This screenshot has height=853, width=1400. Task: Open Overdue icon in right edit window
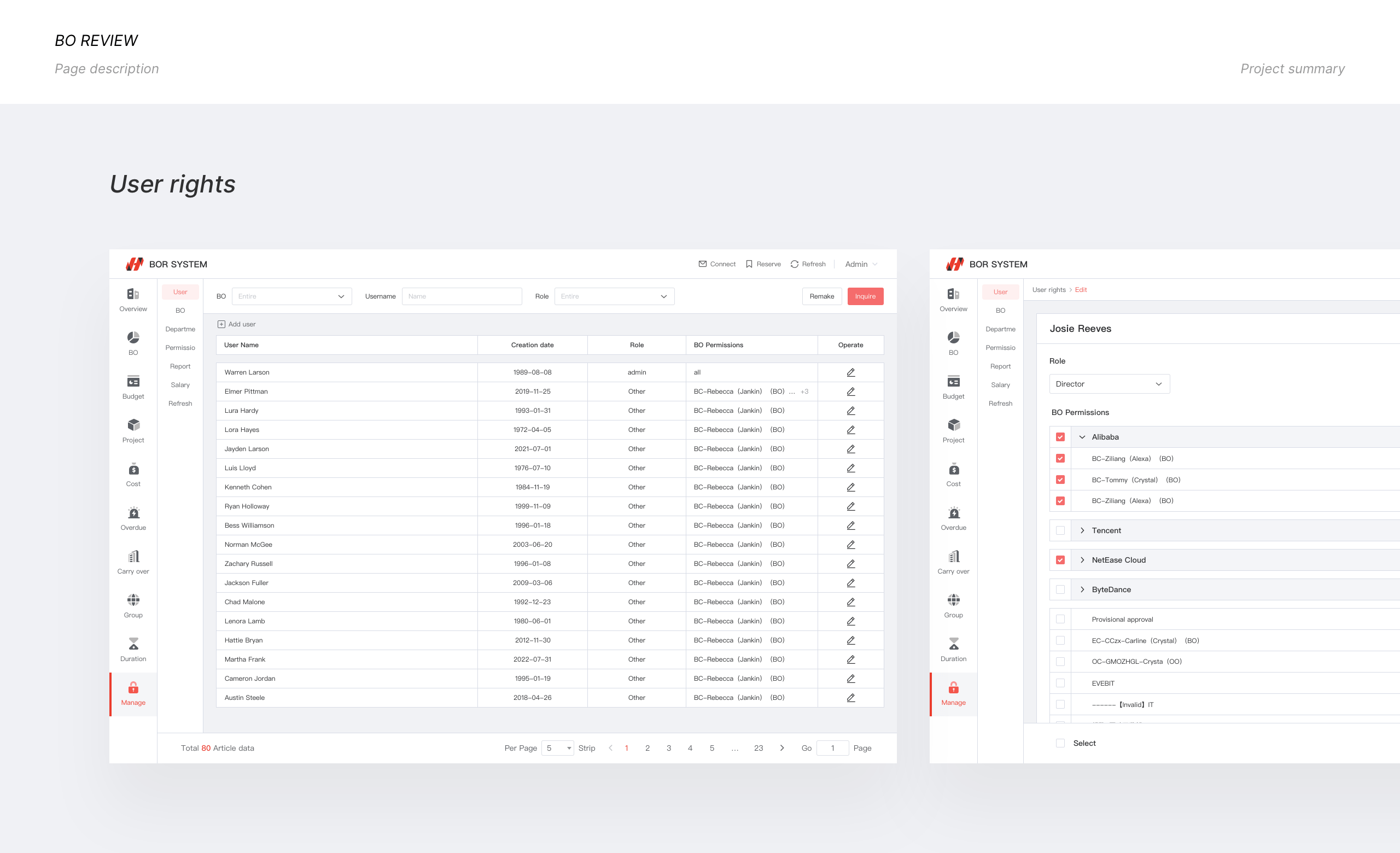pos(953,513)
